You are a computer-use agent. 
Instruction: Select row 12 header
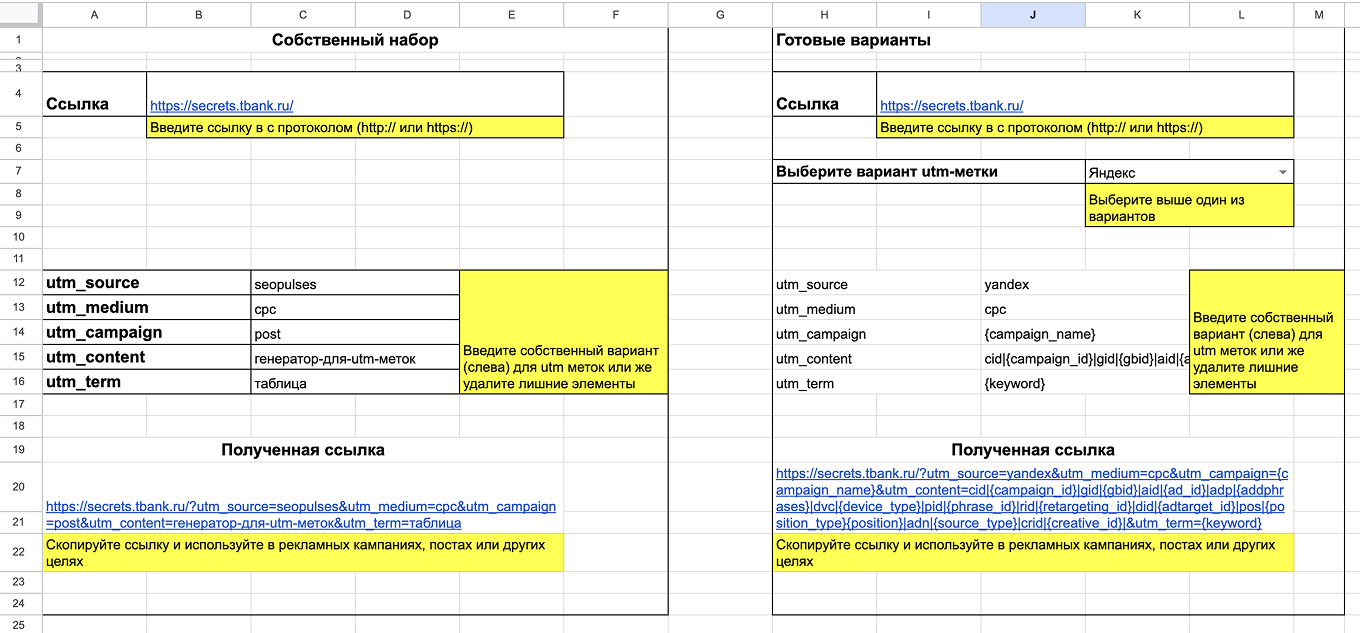pos(20,283)
